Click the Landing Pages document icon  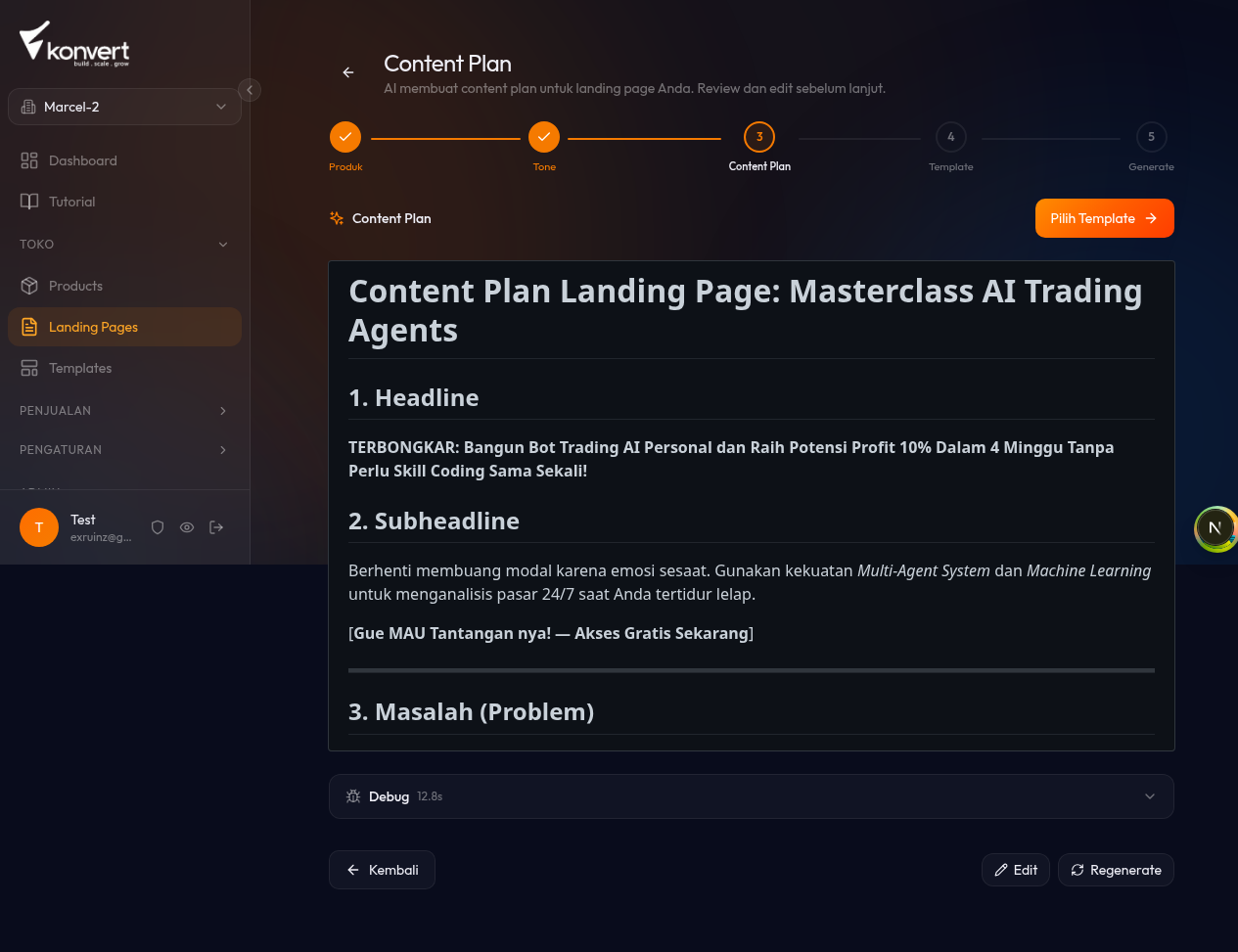click(x=29, y=327)
